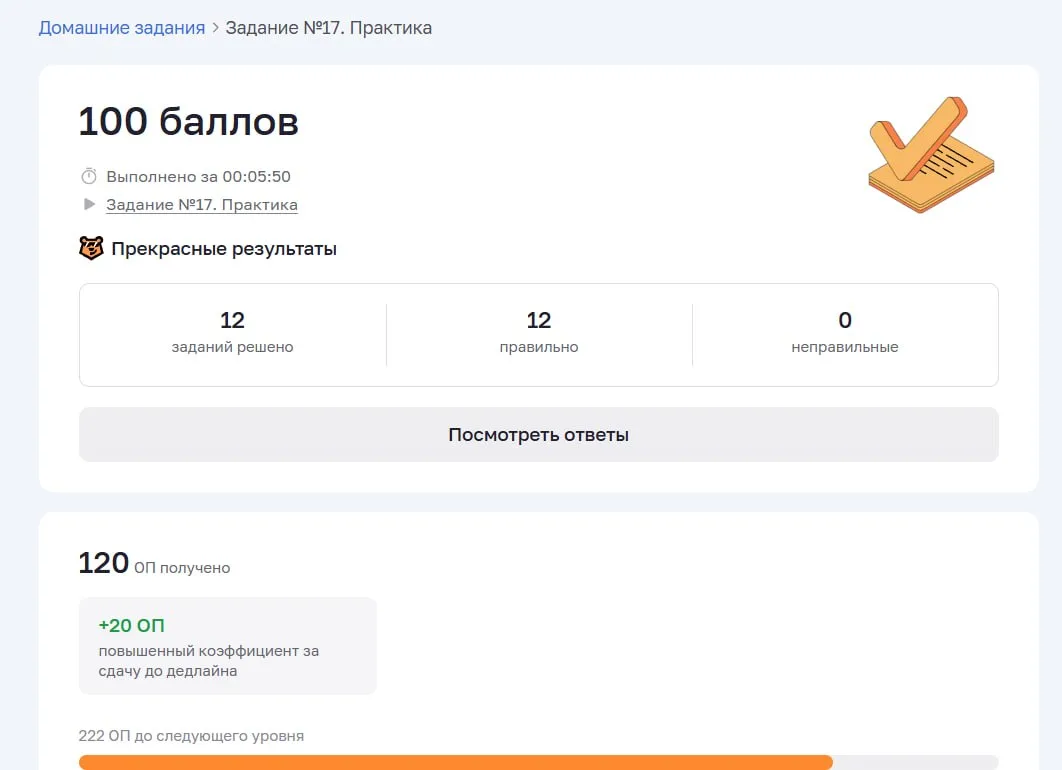Click the clock icon beside Выполнено за
Screen dimensions: 1062x770
89,176
